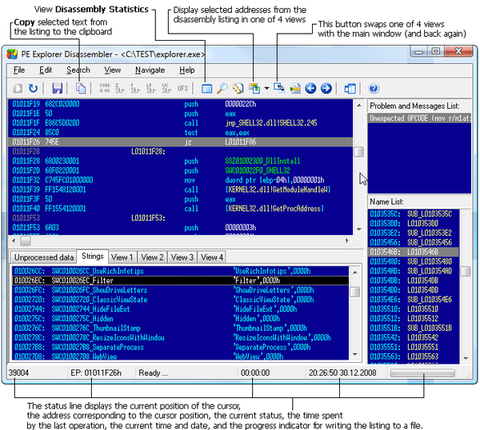Toggle the panel layout toolbar icon

350,89
